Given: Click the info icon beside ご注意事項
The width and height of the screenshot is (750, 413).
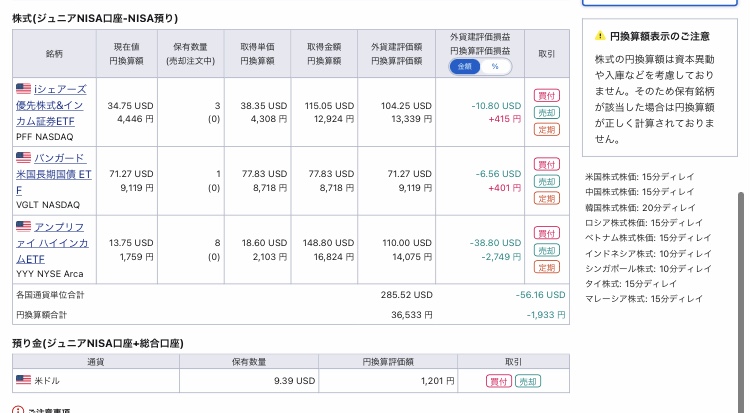Looking at the screenshot, I should [x=18, y=411].
